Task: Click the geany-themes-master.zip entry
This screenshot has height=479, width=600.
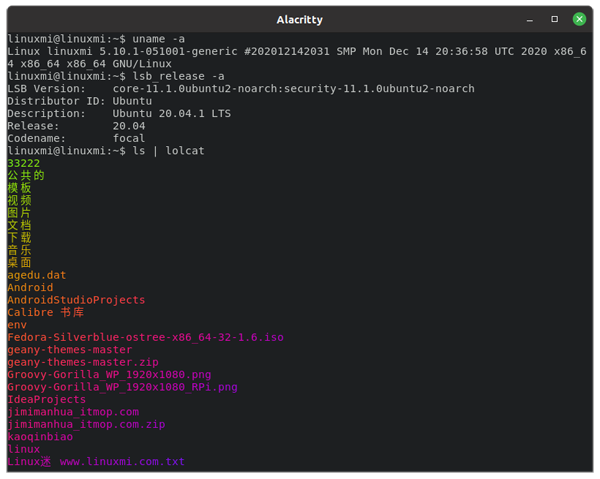Action: coord(82,362)
